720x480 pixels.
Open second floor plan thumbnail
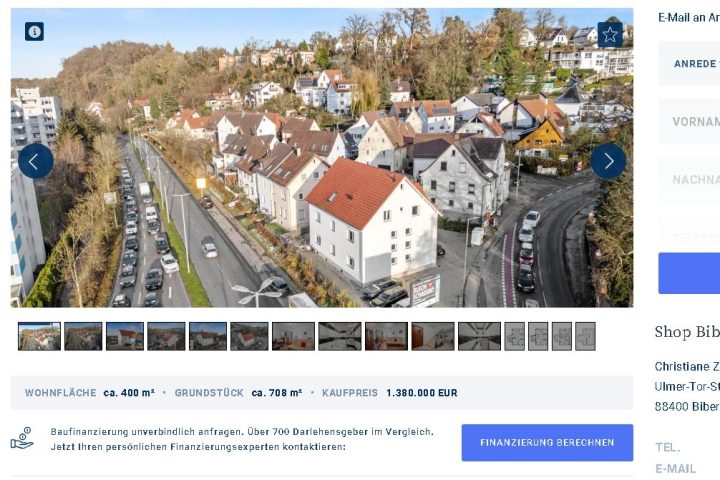click(x=538, y=336)
